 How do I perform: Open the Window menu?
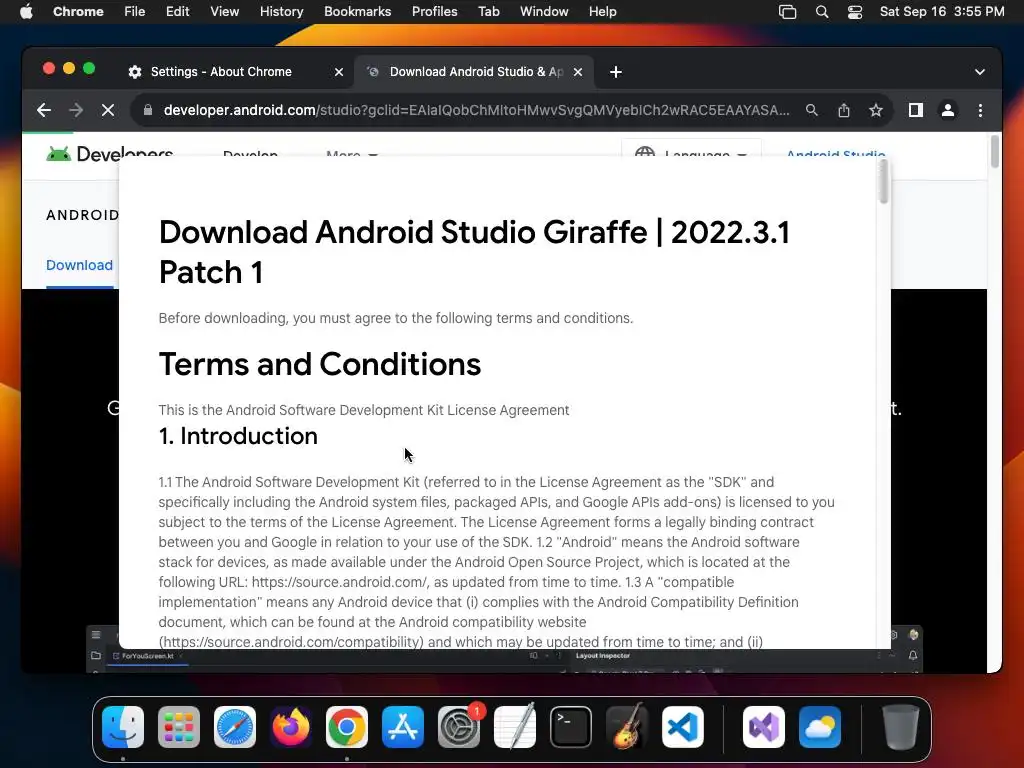544,12
